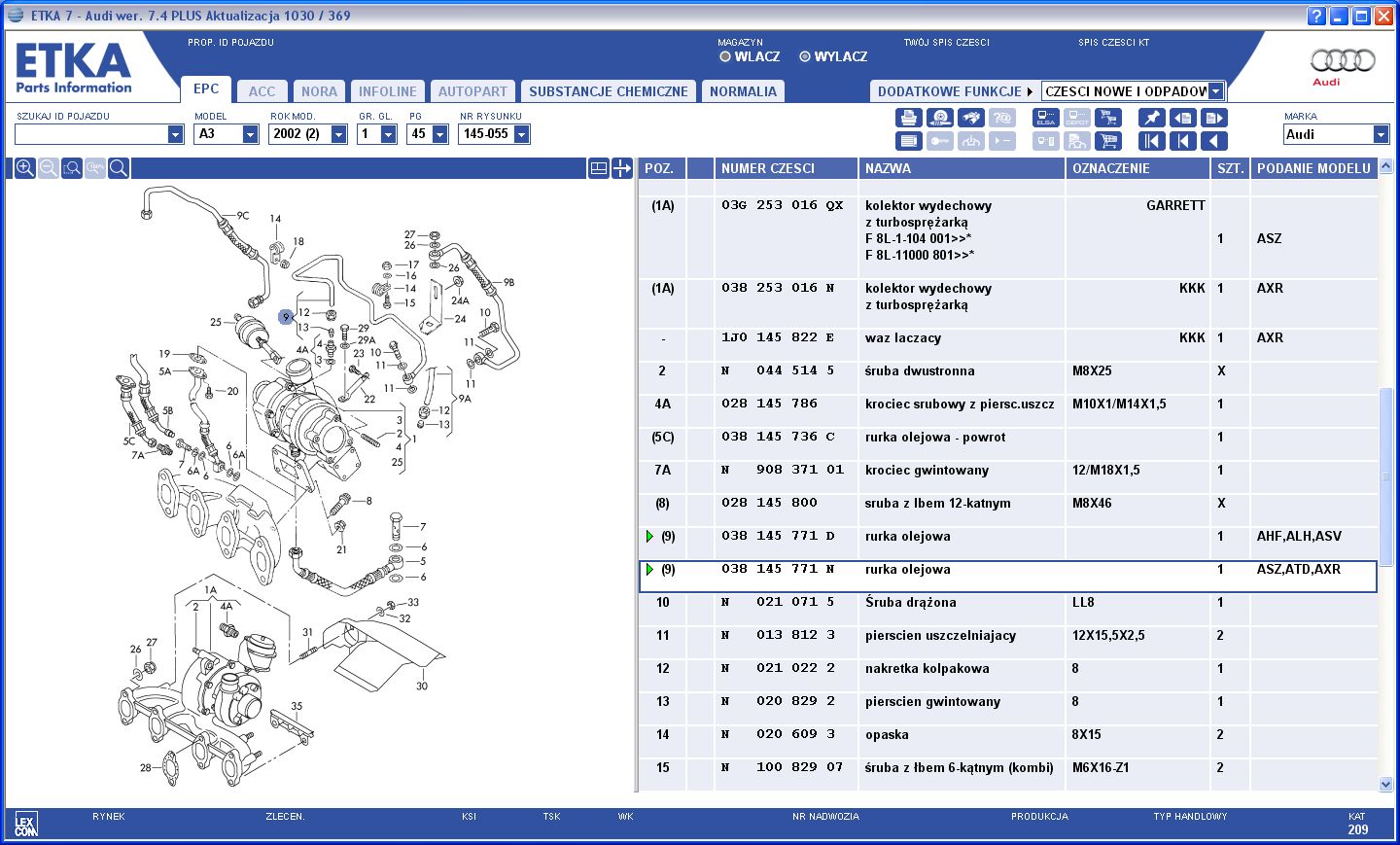The height and width of the screenshot is (845, 1400).
Task: Go to next illustration page icon
Action: (1214, 118)
